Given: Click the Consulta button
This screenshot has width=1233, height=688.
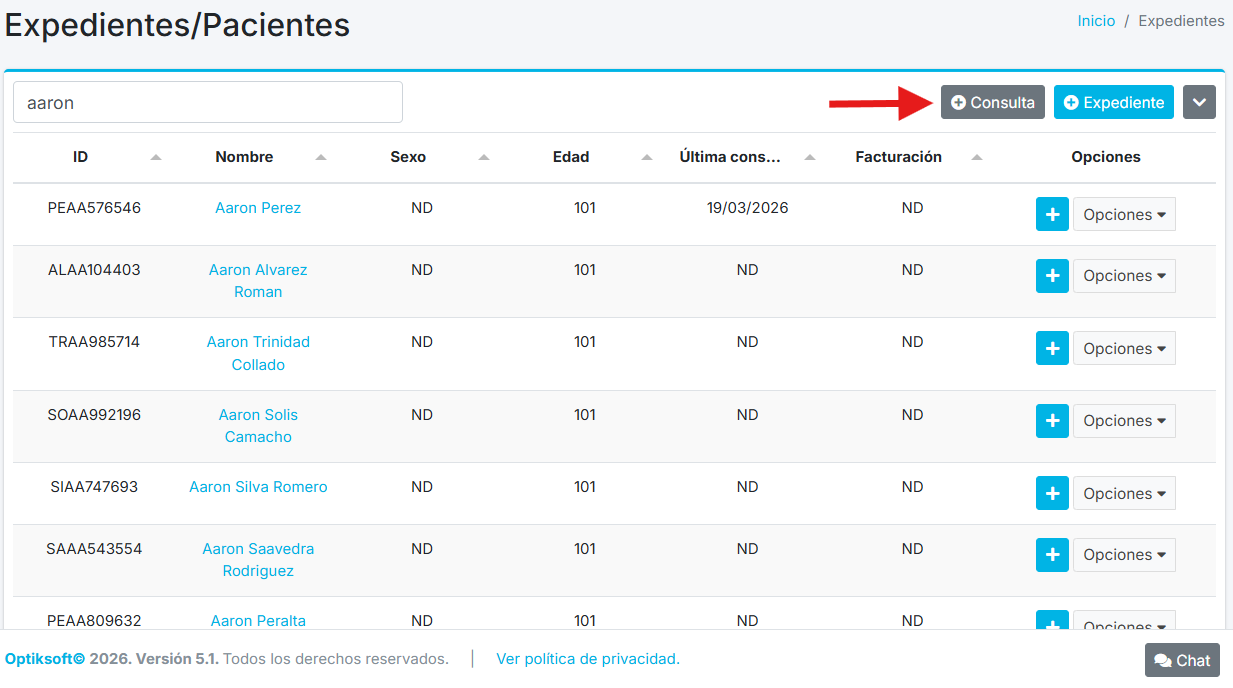Looking at the screenshot, I should point(993,102).
